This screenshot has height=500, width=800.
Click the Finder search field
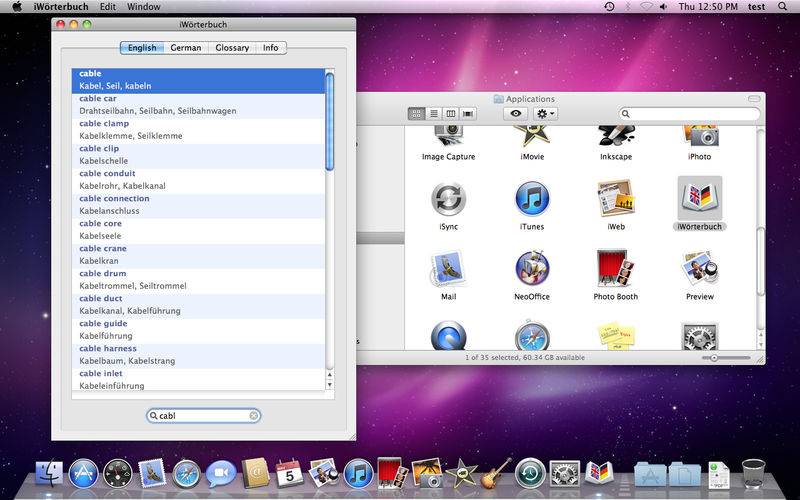pos(689,114)
